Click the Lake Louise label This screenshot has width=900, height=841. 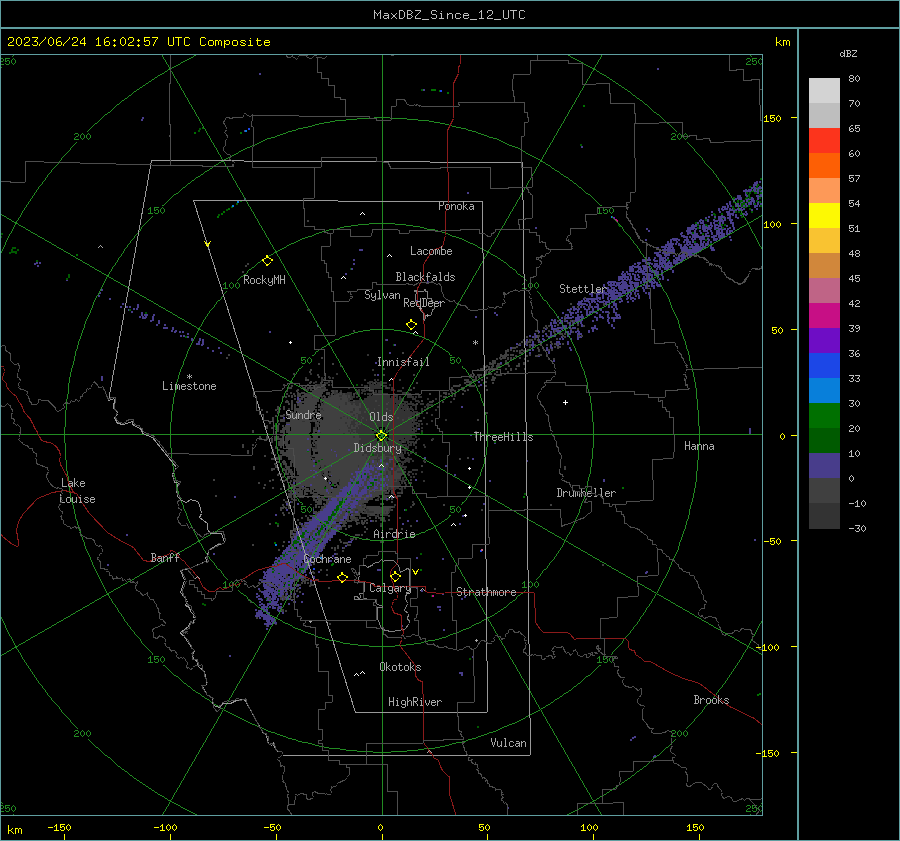pyautogui.click(x=77, y=491)
